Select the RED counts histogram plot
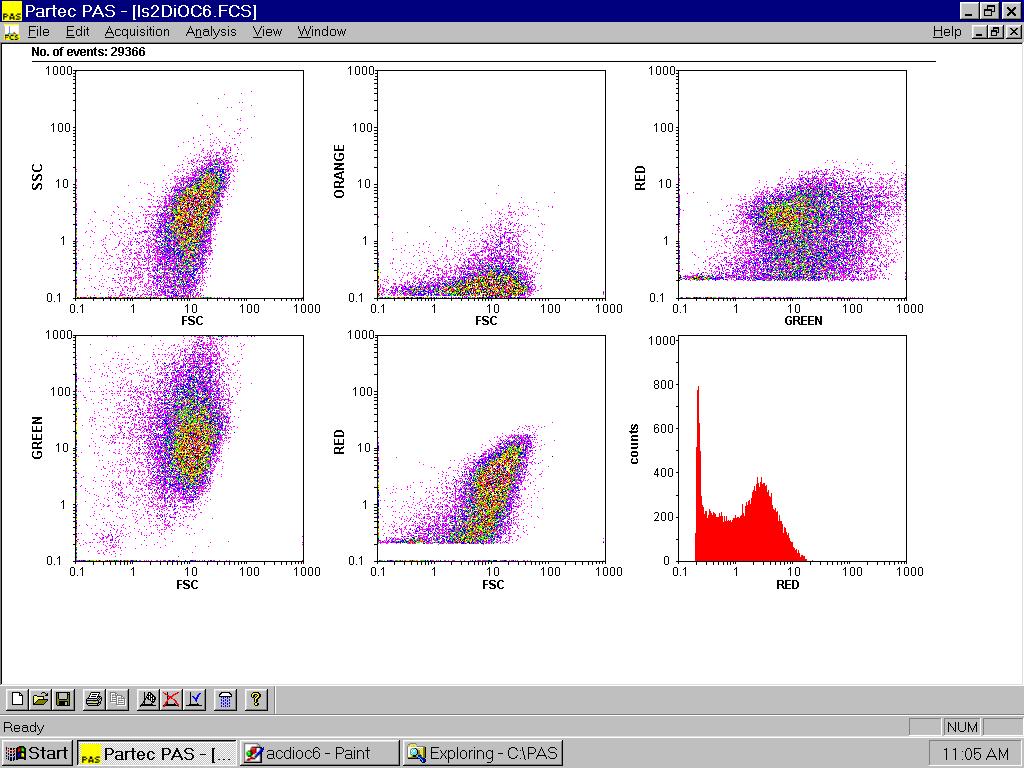This screenshot has width=1024, height=768. [x=792, y=448]
